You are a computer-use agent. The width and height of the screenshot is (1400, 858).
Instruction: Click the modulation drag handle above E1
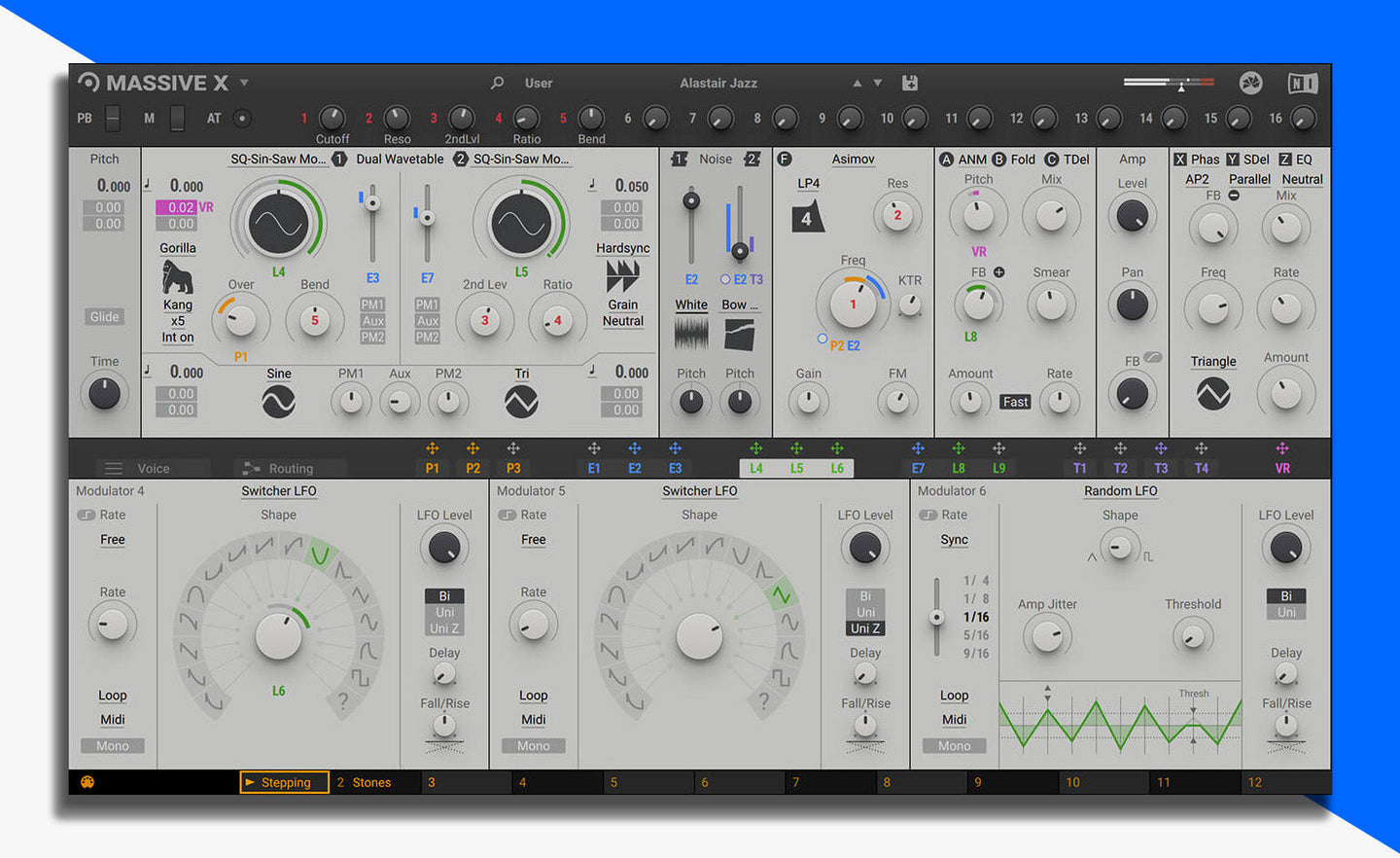click(594, 448)
